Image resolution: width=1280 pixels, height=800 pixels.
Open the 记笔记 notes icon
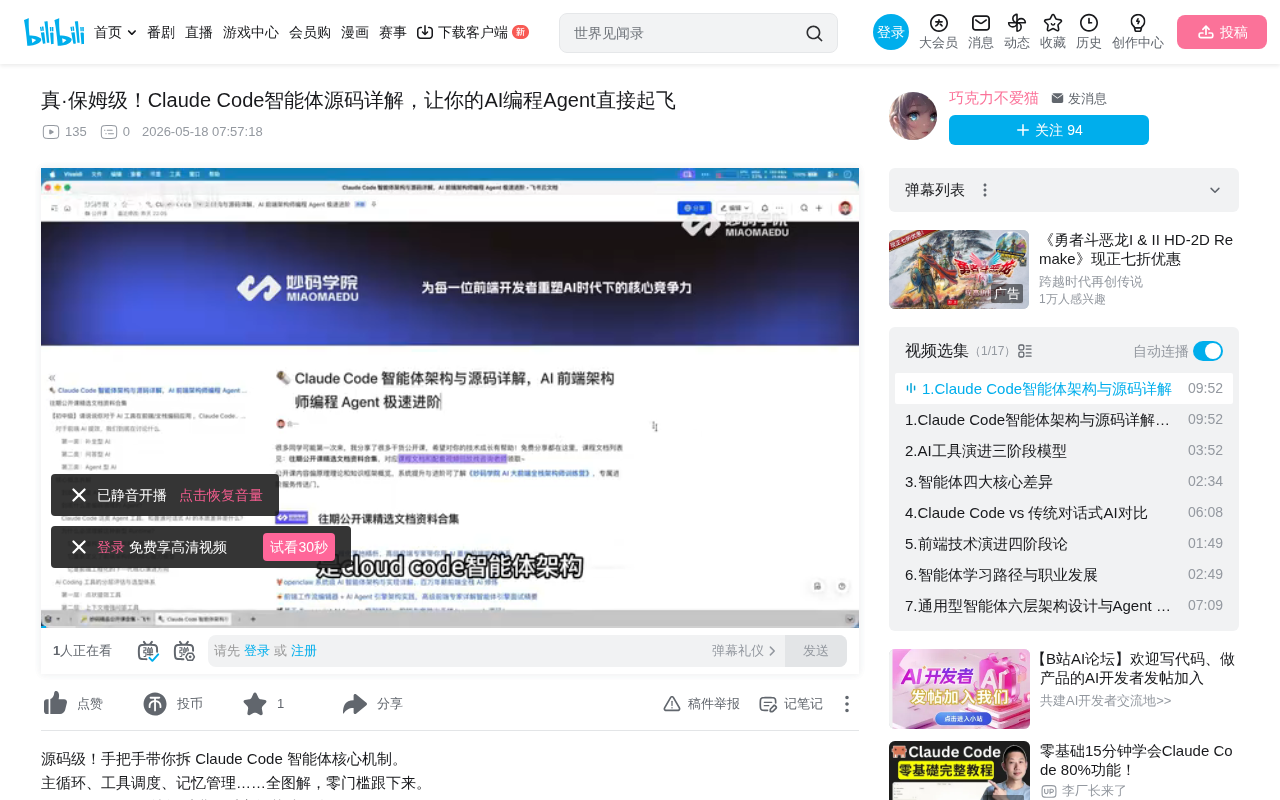(768, 704)
